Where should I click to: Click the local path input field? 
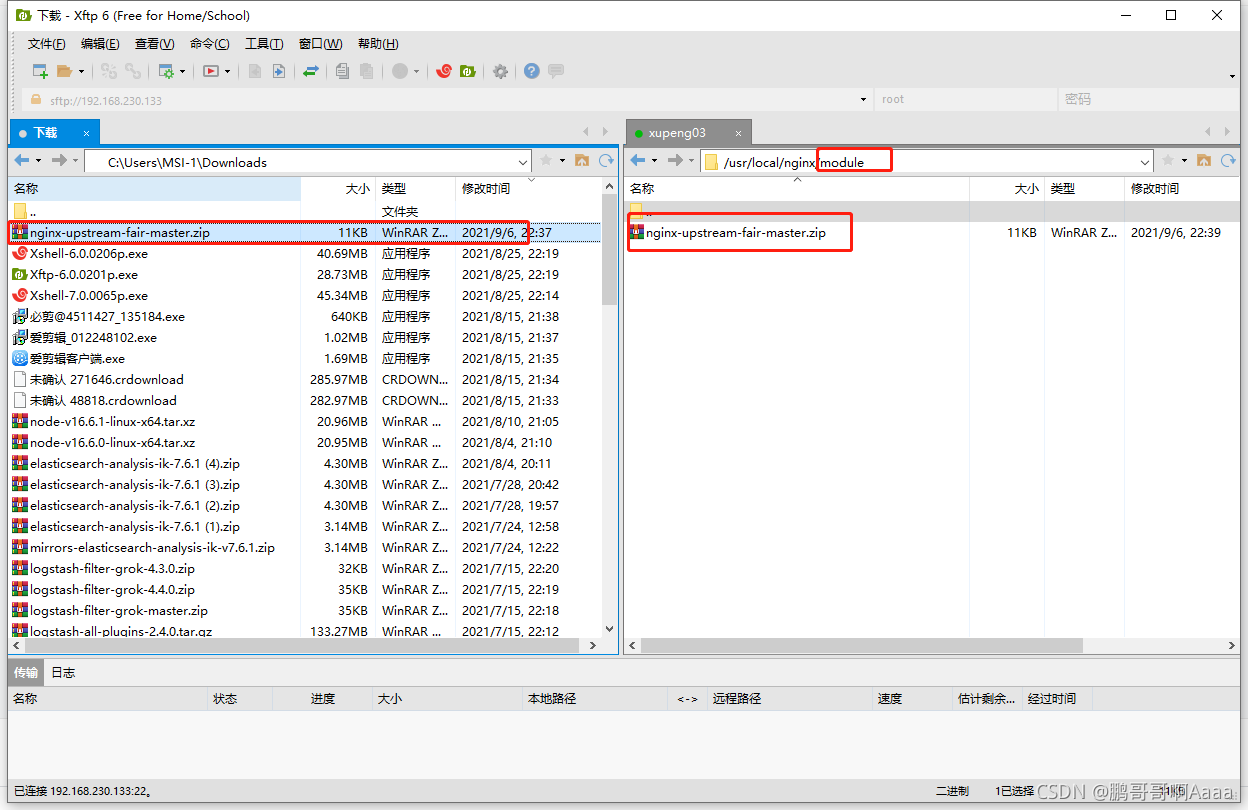(x=310, y=162)
